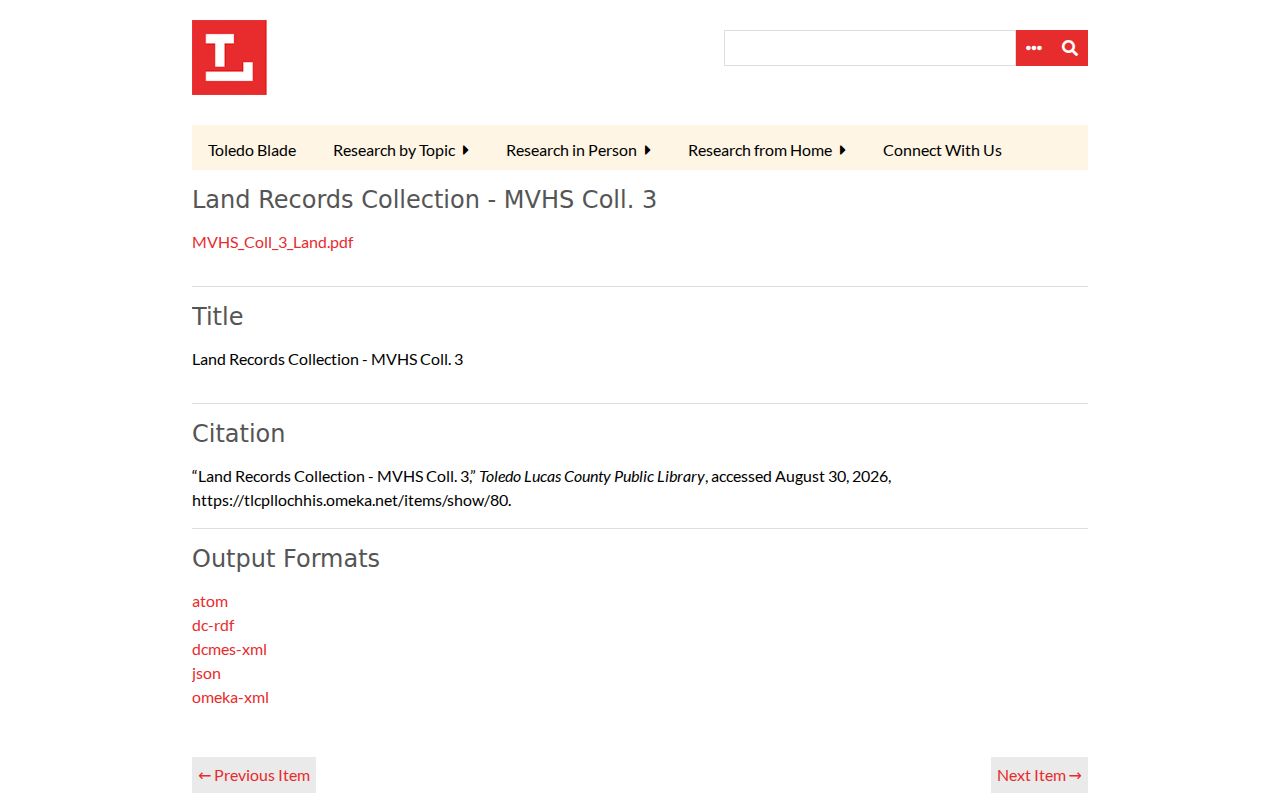The height and width of the screenshot is (800, 1280).
Task: Open the Toledo Blade menu item
Action: coord(252,150)
